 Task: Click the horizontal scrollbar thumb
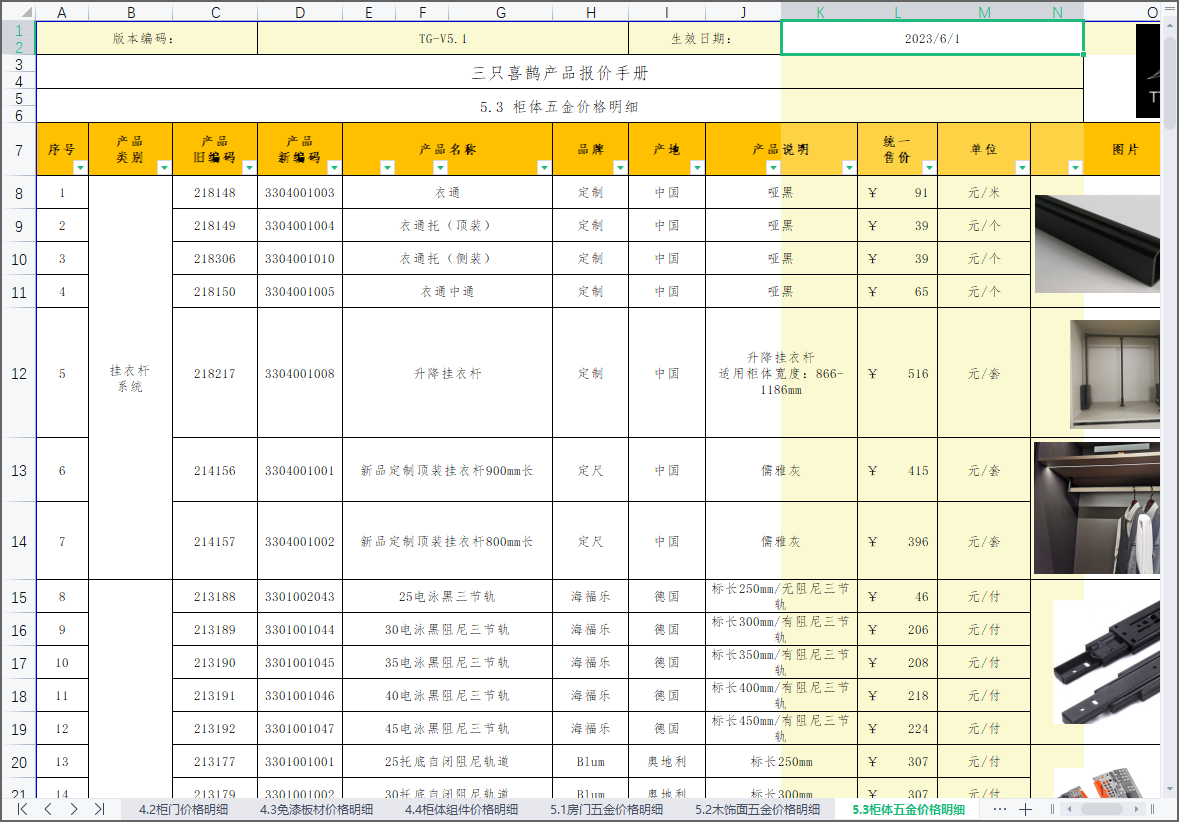click(x=1102, y=809)
